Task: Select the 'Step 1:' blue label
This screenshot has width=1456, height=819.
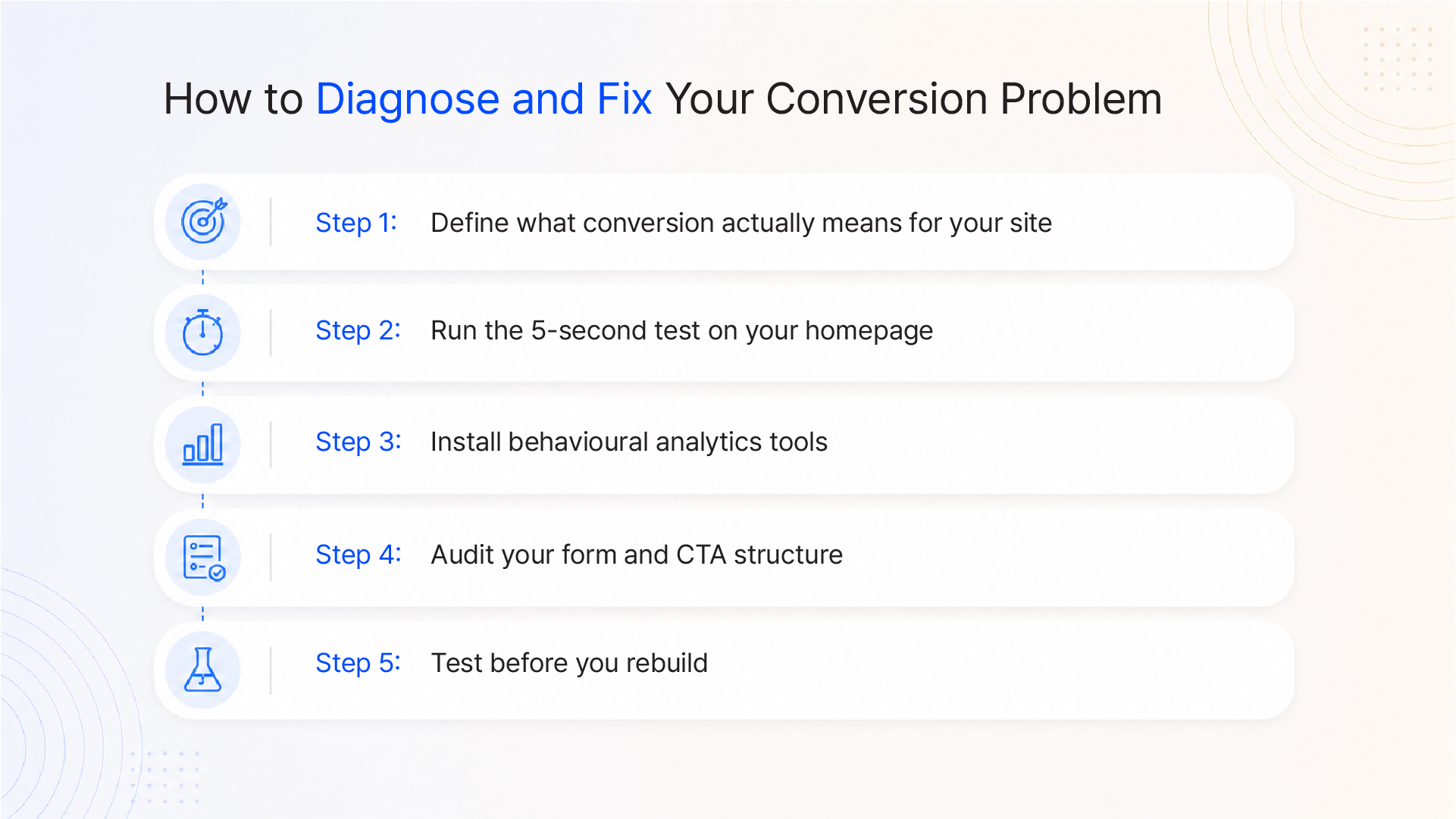Action: (x=356, y=223)
